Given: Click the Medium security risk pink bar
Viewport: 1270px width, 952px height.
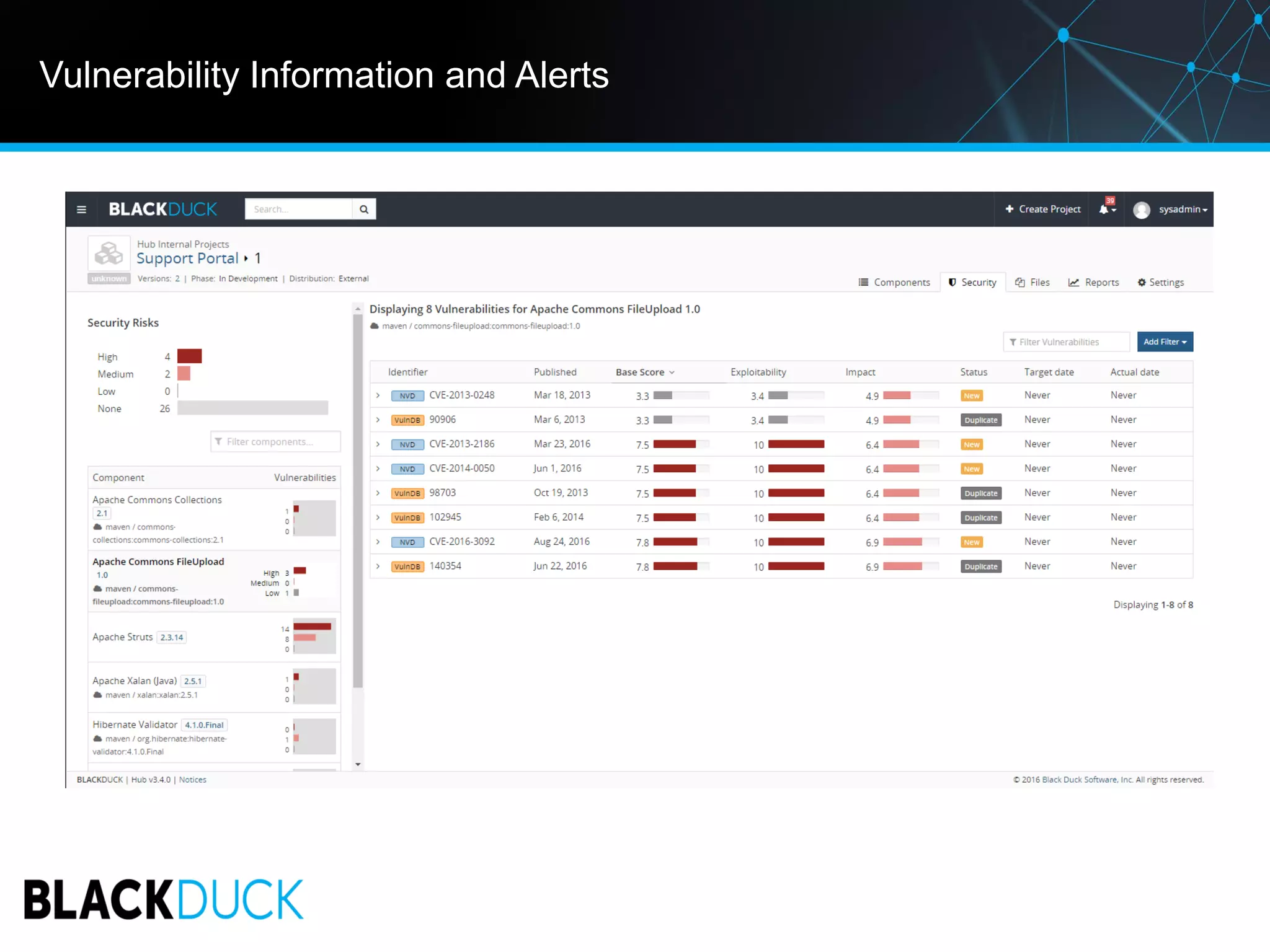Looking at the screenshot, I should [x=184, y=374].
